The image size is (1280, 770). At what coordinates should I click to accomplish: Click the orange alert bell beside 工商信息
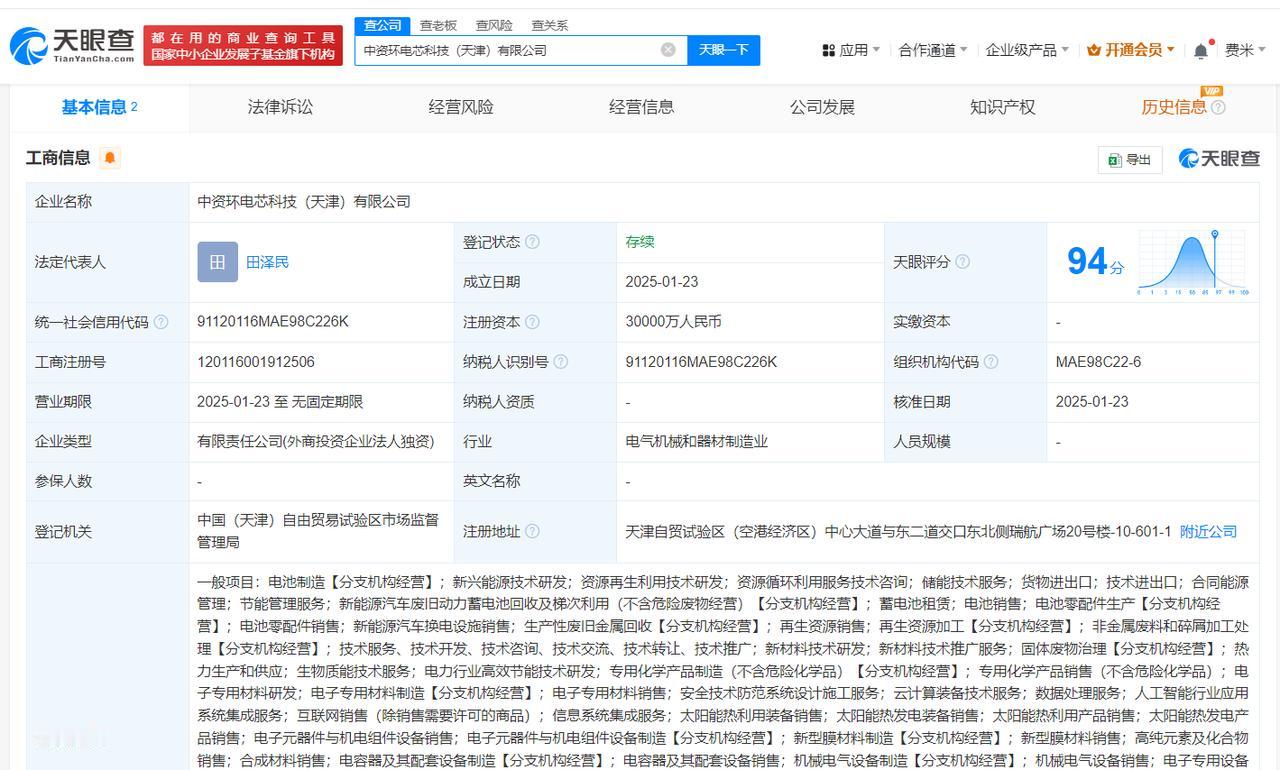pyautogui.click(x=110, y=158)
